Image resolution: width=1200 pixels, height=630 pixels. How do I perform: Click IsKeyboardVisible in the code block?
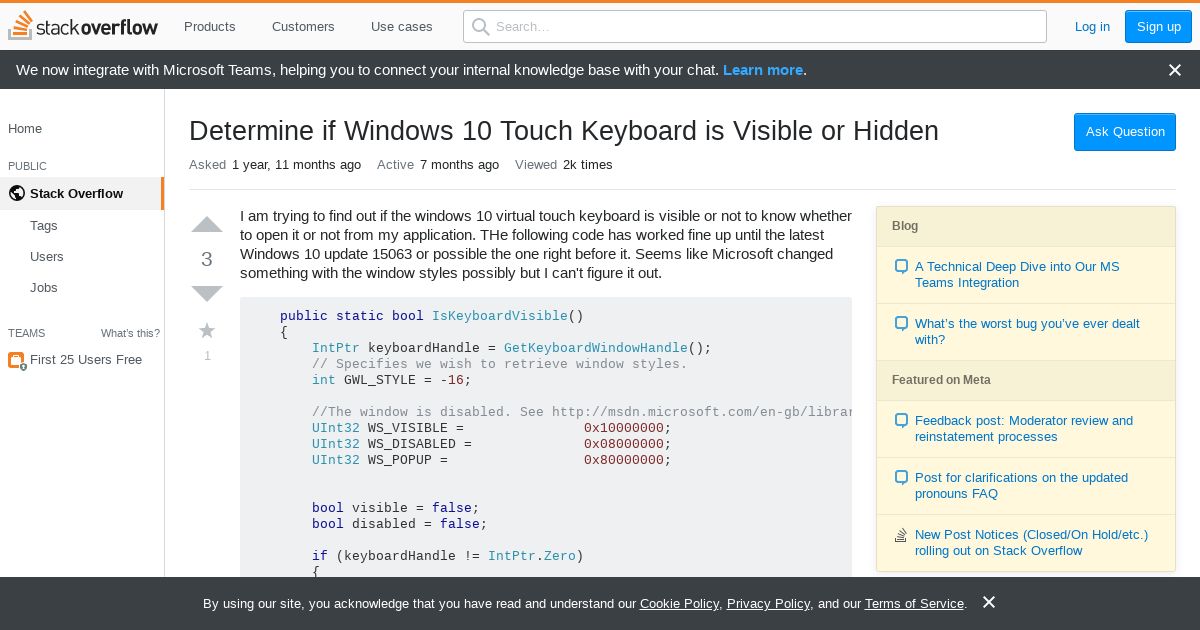coord(500,316)
